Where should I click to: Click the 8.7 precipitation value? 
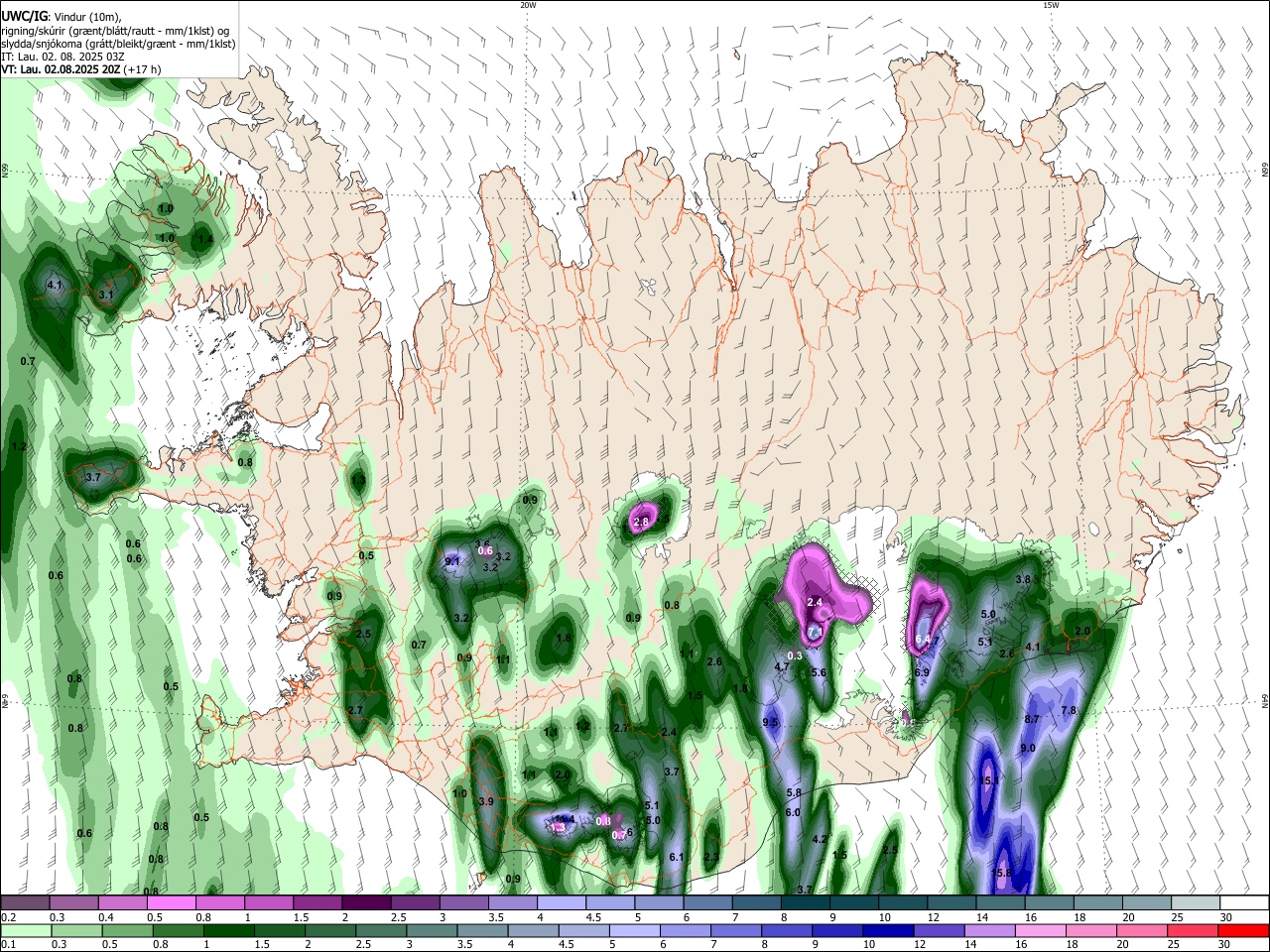(1032, 719)
